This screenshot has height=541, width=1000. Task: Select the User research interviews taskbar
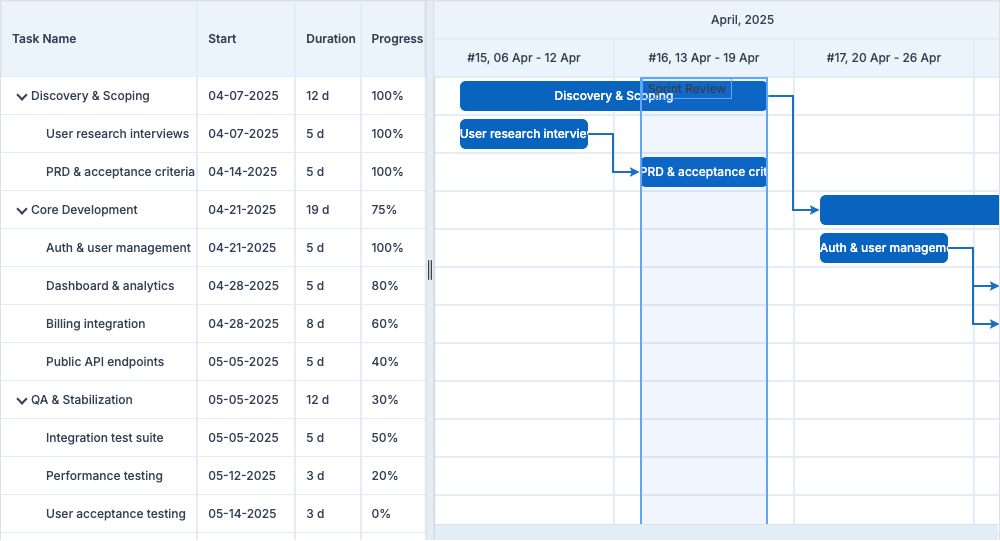click(523, 134)
